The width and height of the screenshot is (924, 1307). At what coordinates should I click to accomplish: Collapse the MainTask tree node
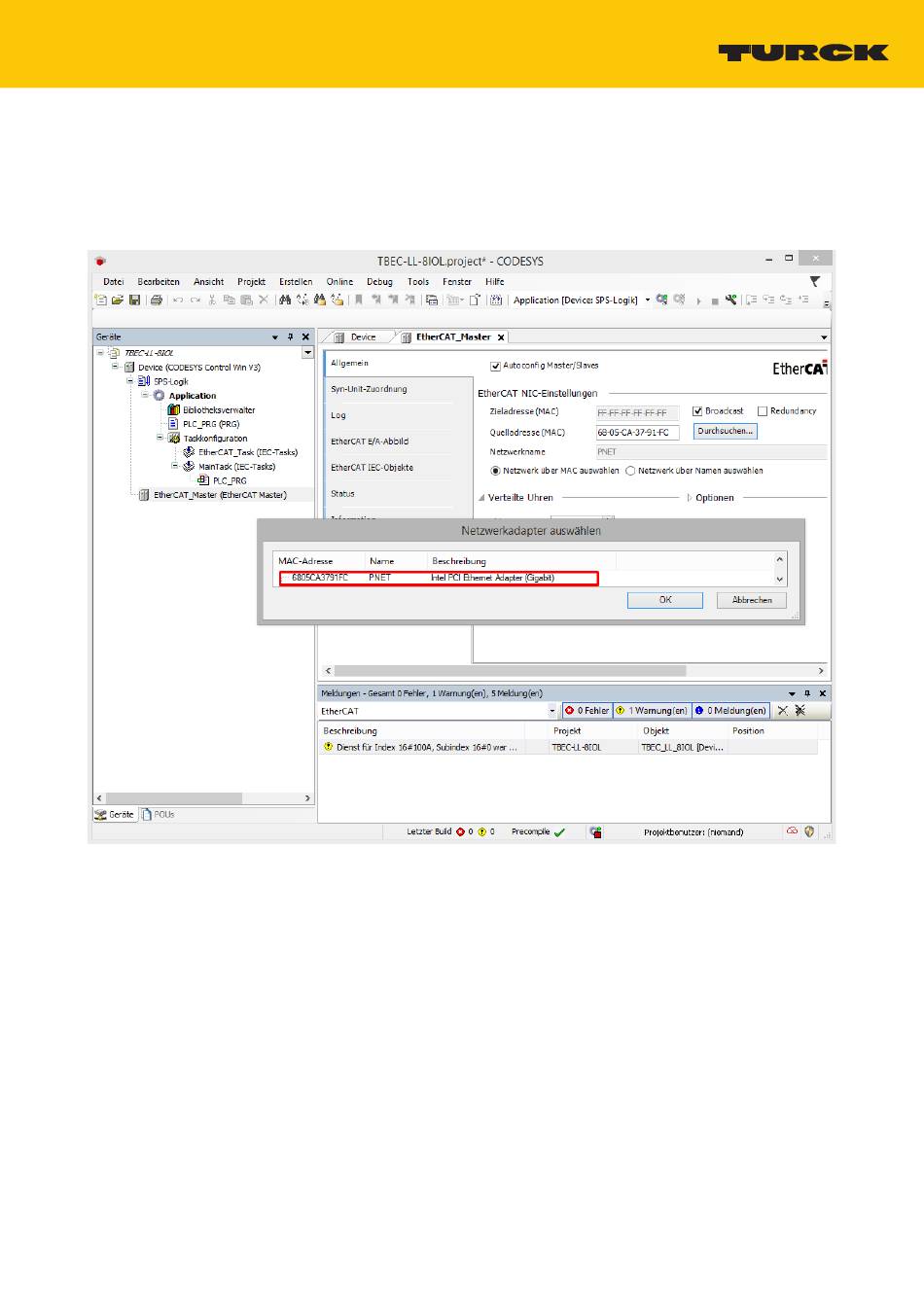tap(175, 466)
